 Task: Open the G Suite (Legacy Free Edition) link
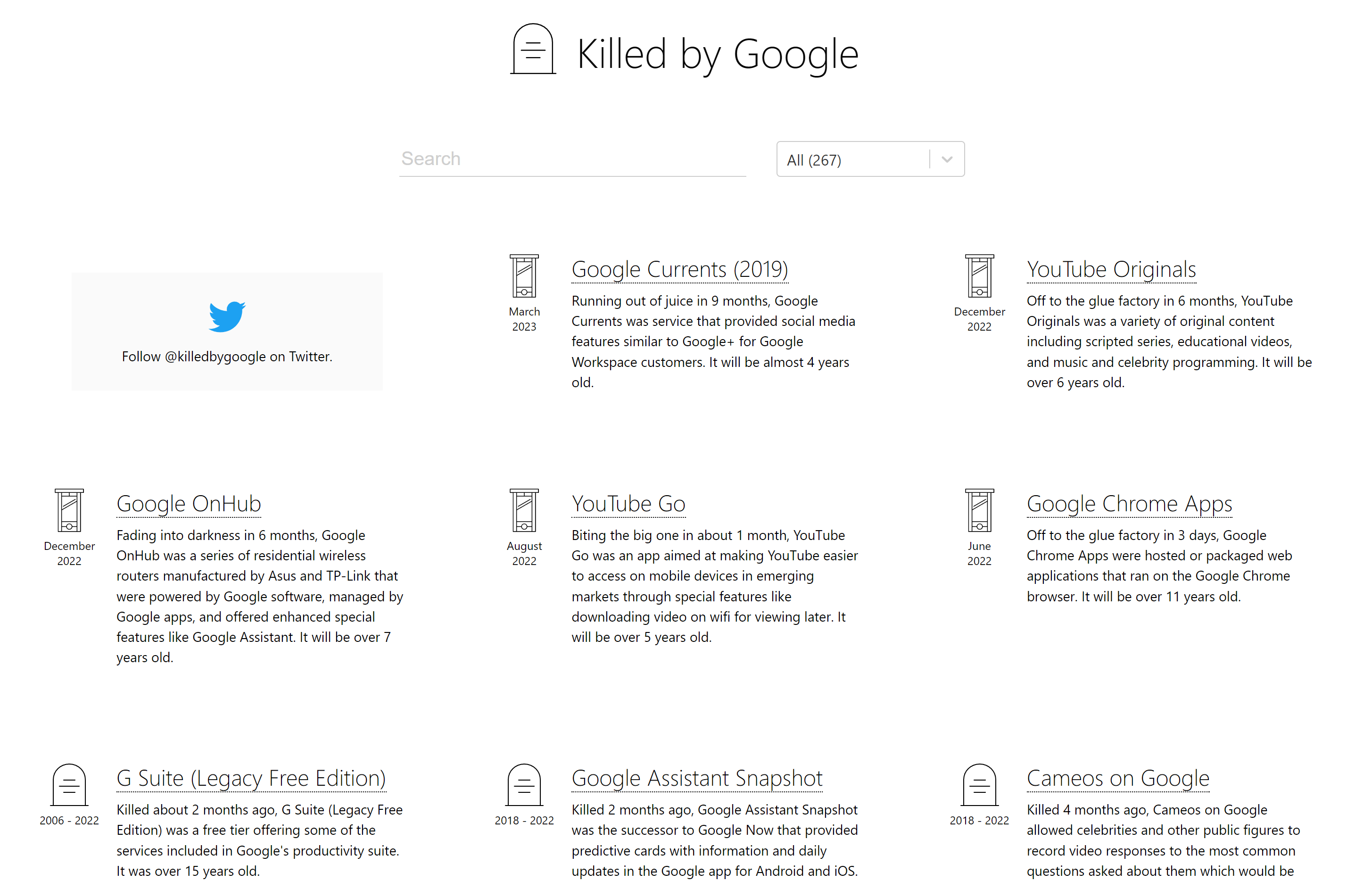click(x=251, y=778)
